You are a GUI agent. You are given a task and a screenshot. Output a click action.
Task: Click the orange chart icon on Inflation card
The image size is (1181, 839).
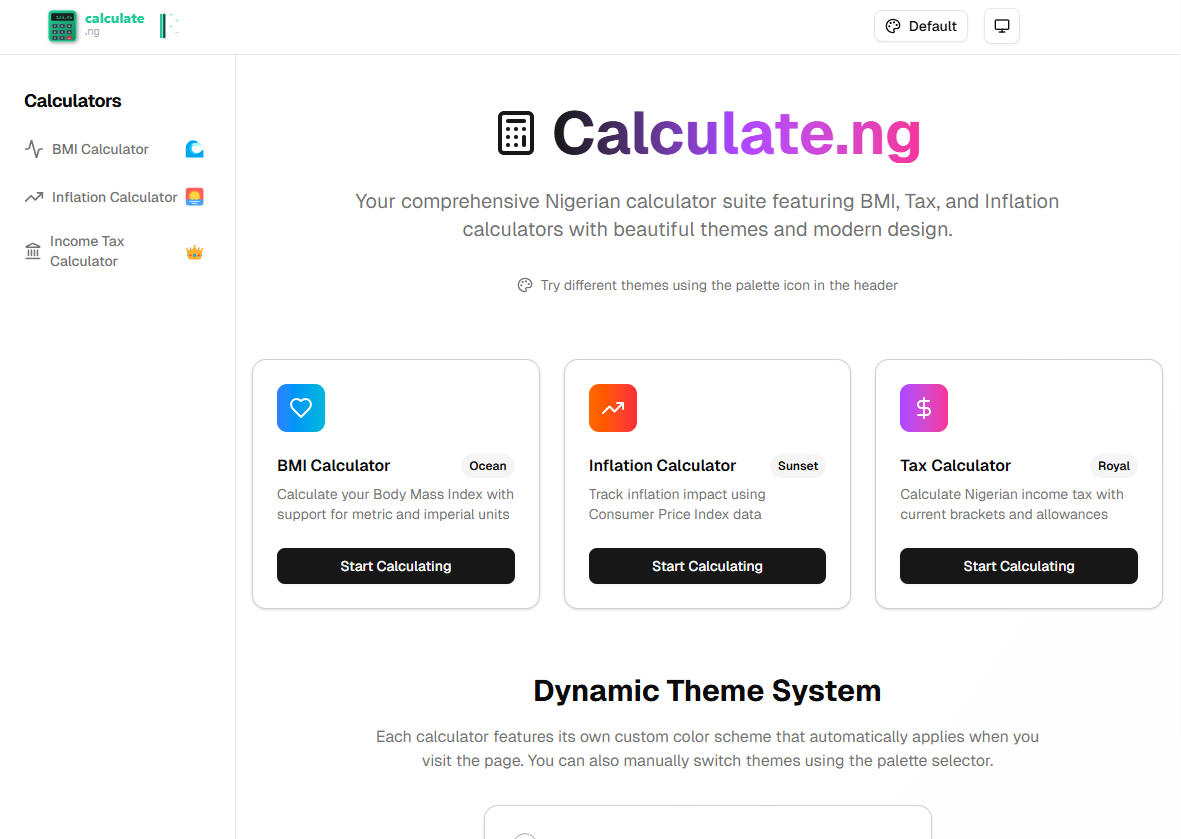[x=612, y=408]
